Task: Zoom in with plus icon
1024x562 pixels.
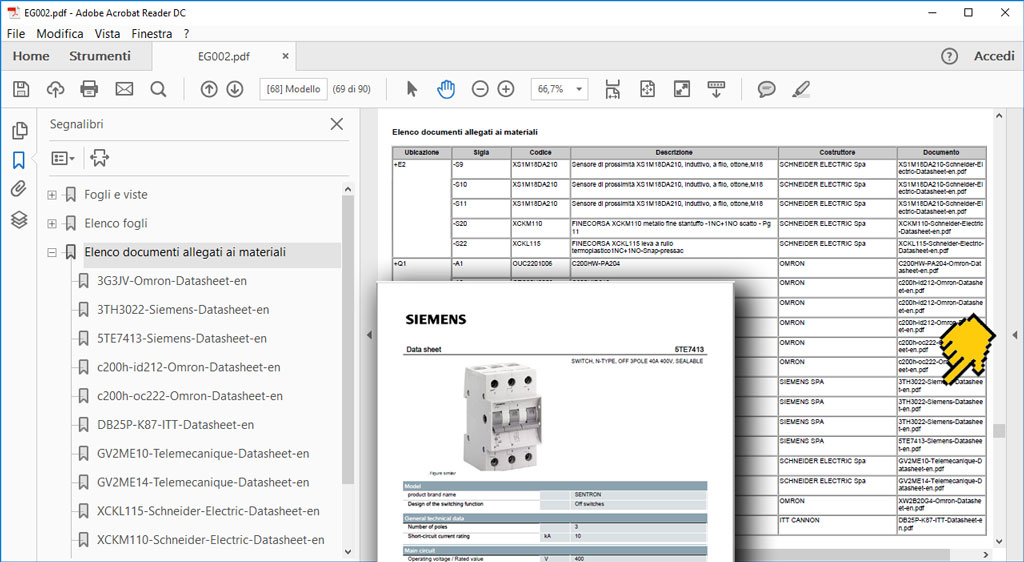Action: tap(506, 89)
